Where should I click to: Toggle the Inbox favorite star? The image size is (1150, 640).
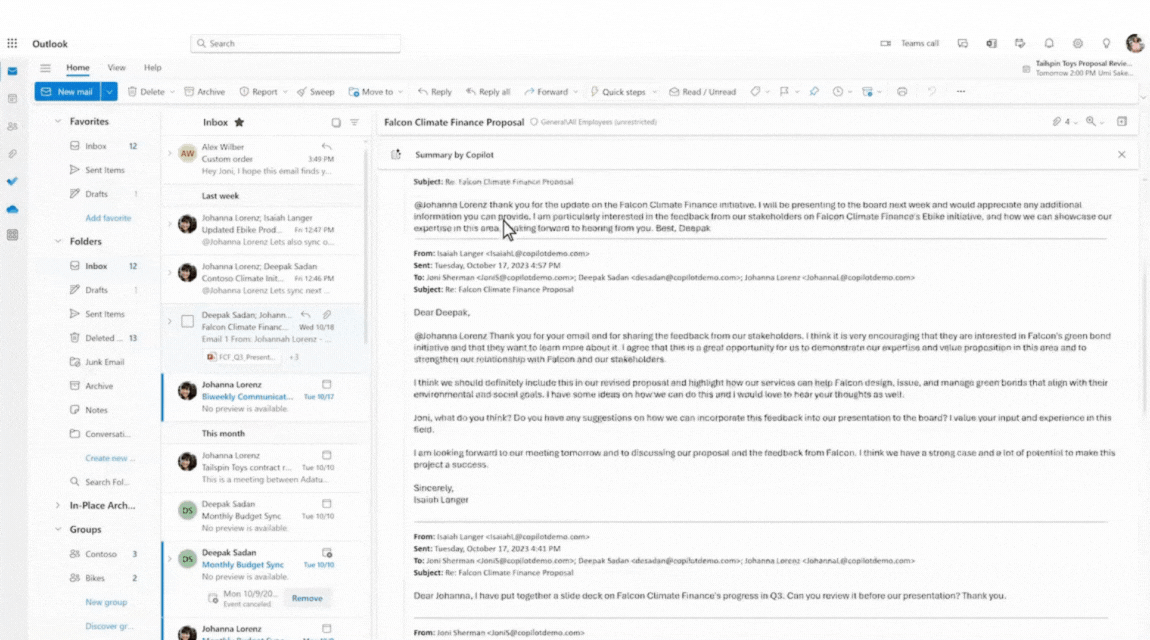click(x=241, y=122)
